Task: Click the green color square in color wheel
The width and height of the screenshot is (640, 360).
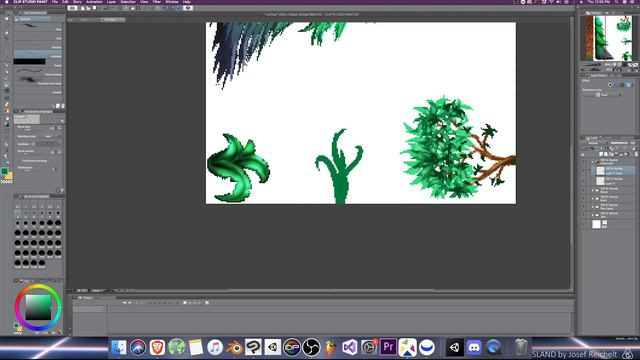Action: click(x=38, y=307)
